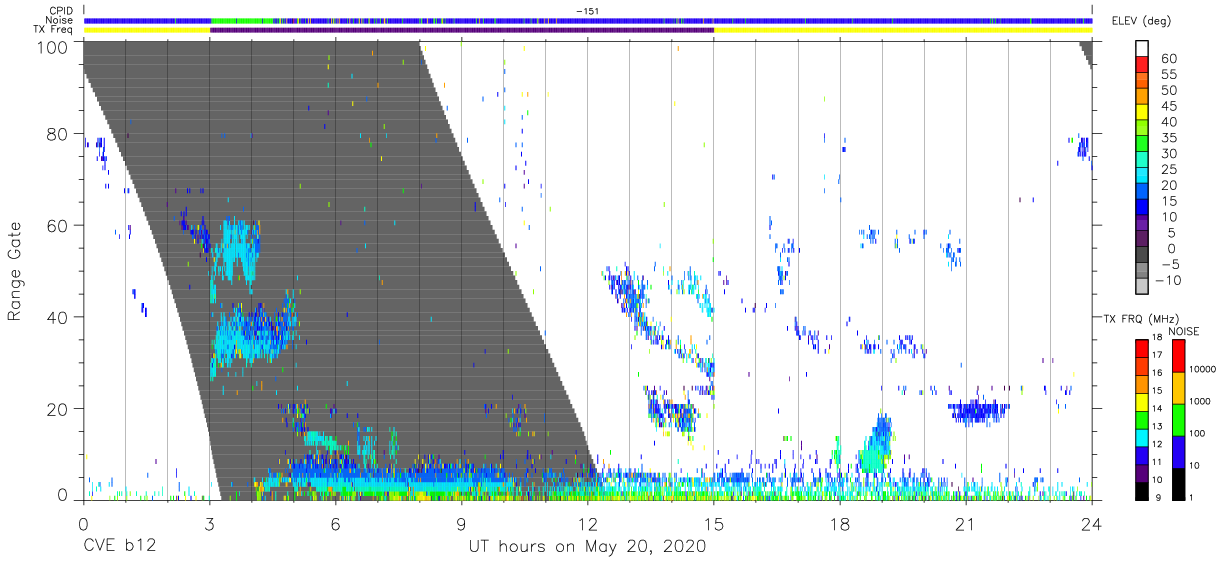
Task: Click the '100' label on the Range Gate axis
Action: tap(53, 46)
